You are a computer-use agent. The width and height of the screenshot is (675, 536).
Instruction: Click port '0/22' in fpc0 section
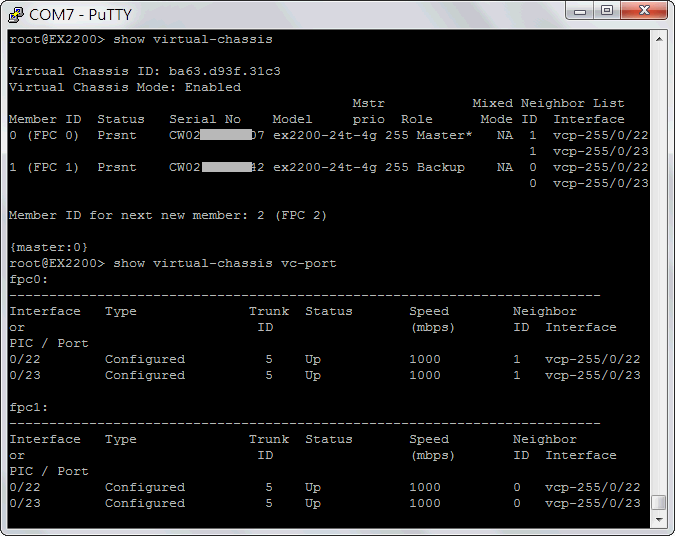25,359
